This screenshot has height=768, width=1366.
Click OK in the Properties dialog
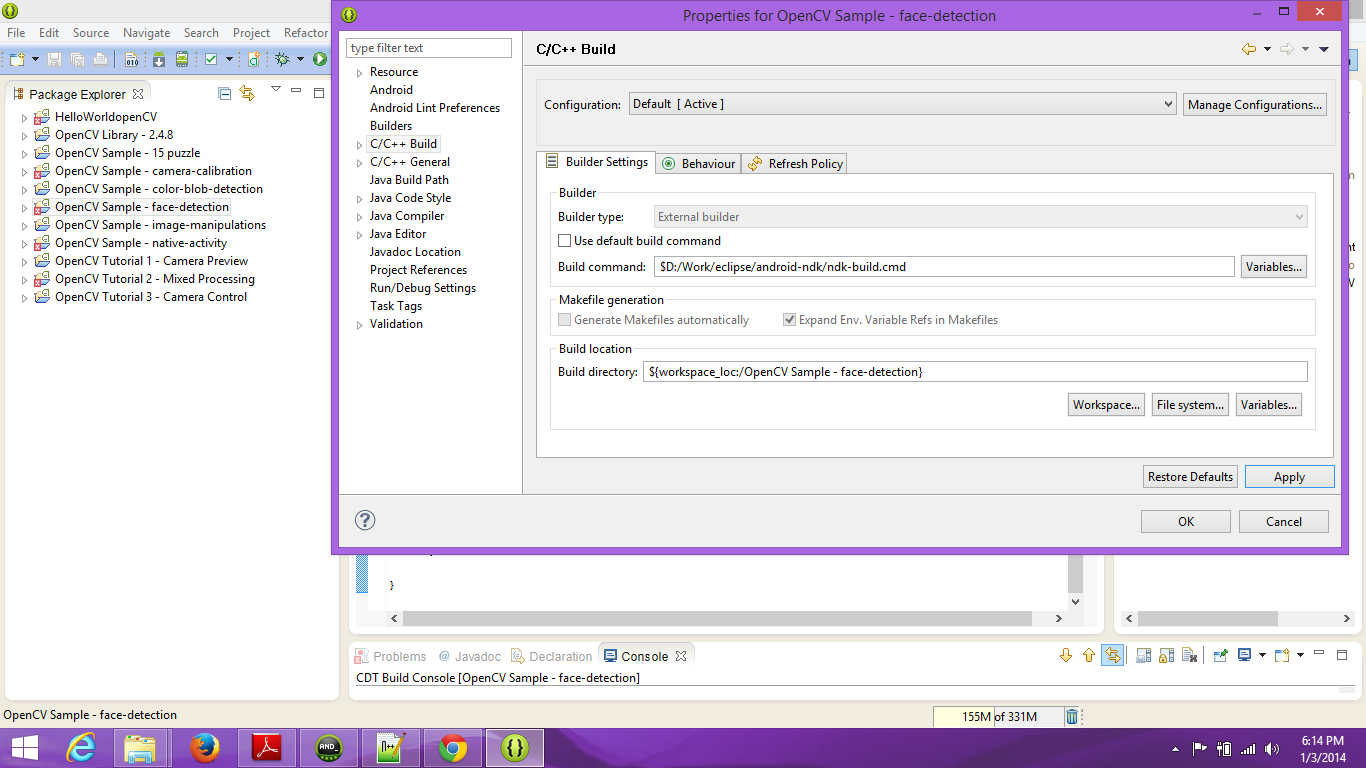1186,521
